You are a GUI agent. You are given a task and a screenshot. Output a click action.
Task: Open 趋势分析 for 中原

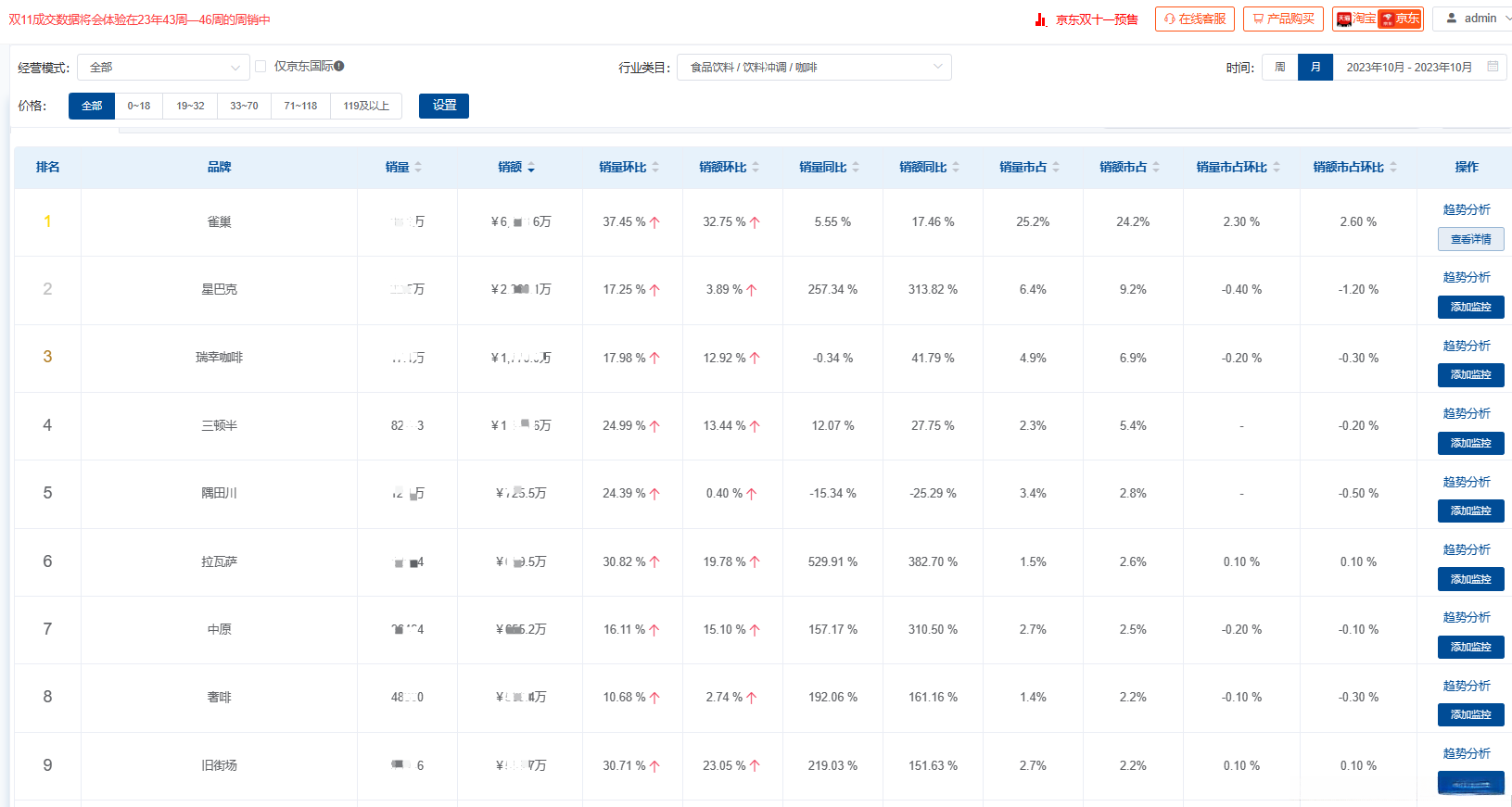[x=1467, y=617]
